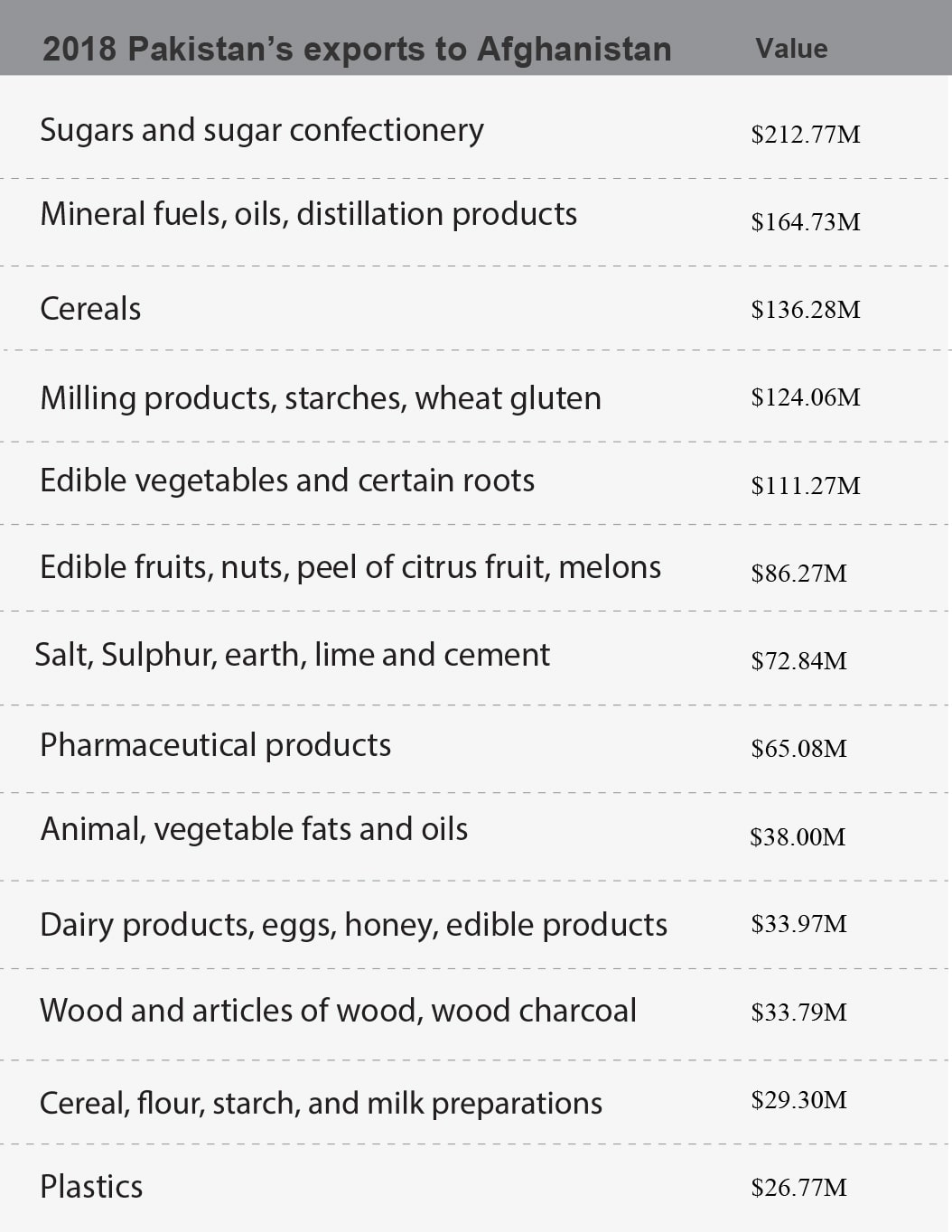Click 'Wood and articles of wood, wood charcoal'
The image size is (952, 1232).
[x=338, y=1011]
